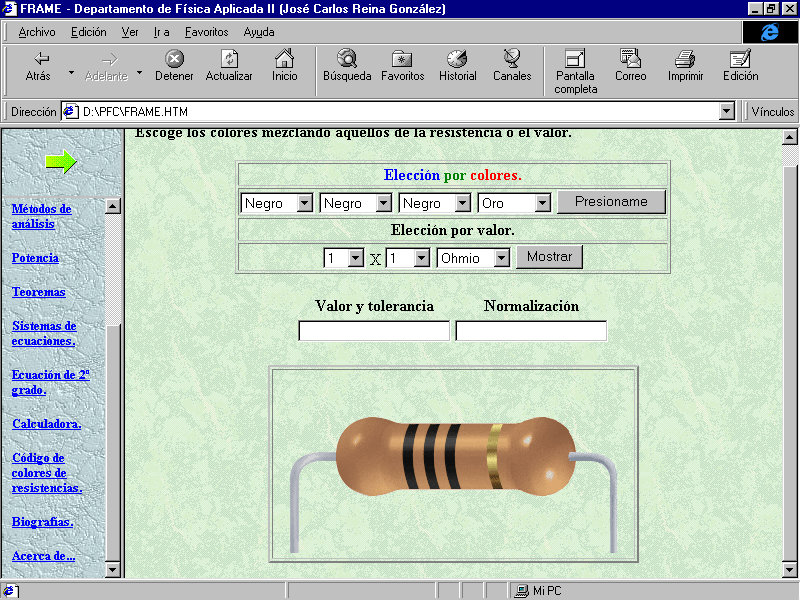
Task: Click the page icon in address bar
Action: 70,111
